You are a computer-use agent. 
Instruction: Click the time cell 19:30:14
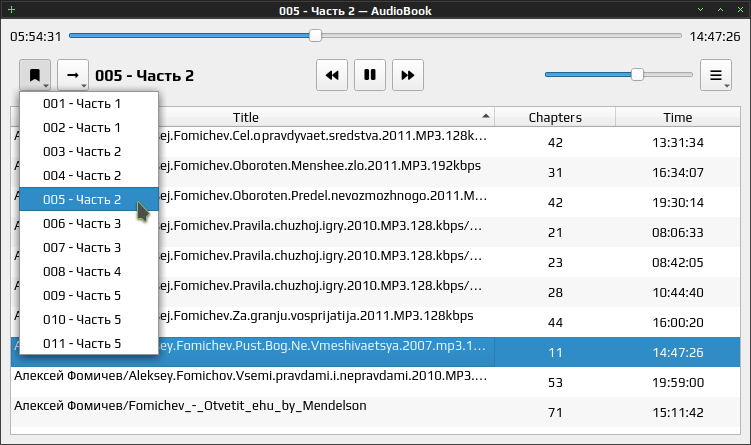[678, 203]
